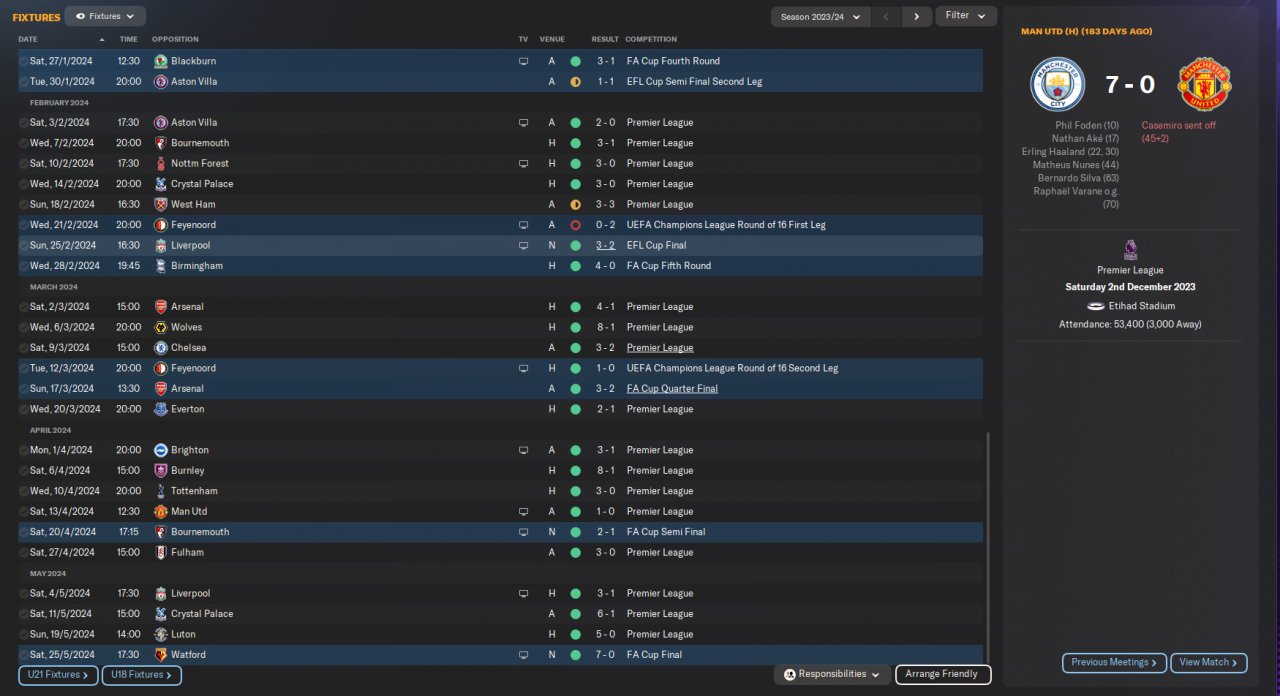
Task: Click the Premier League logo in the match panel
Action: [1130, 250]
